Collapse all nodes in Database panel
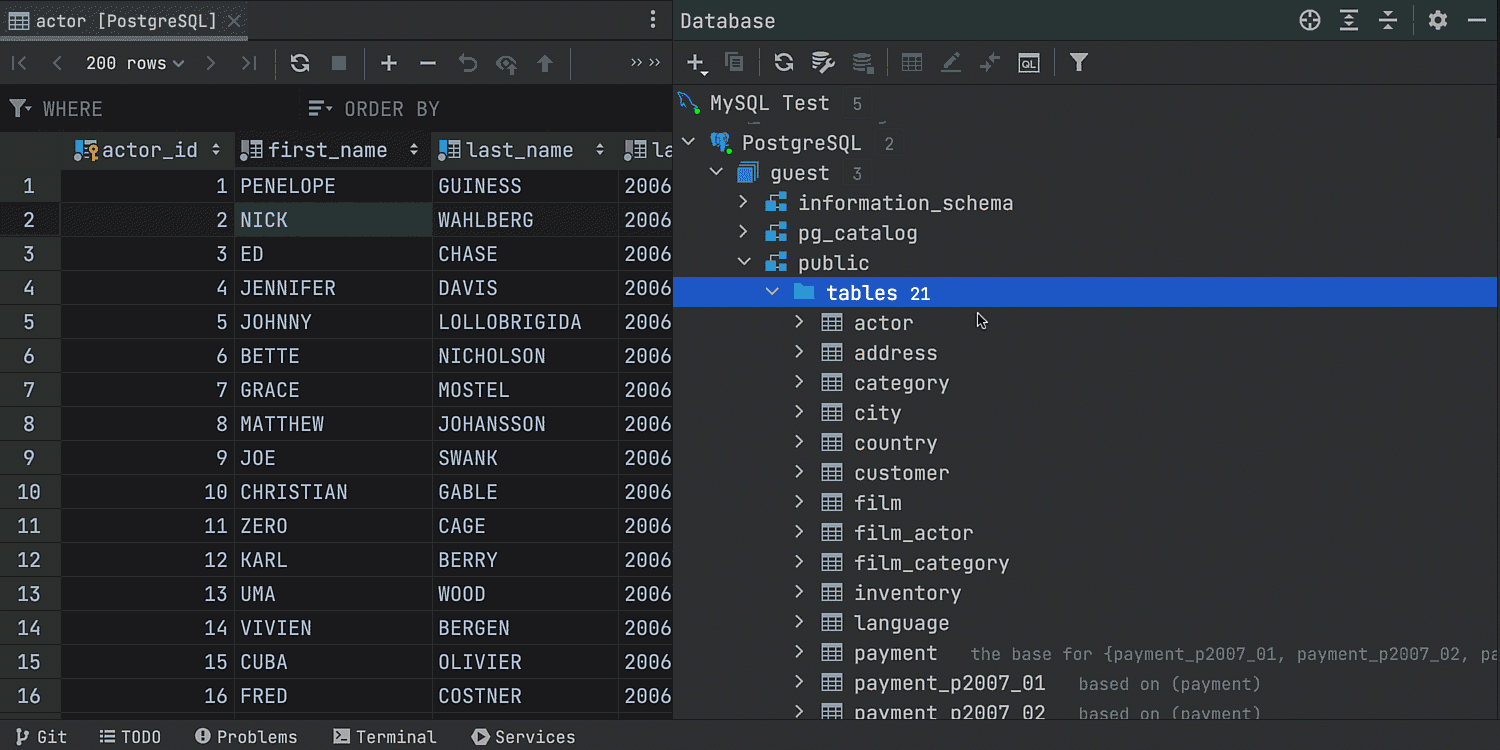 click(1388, 20)
